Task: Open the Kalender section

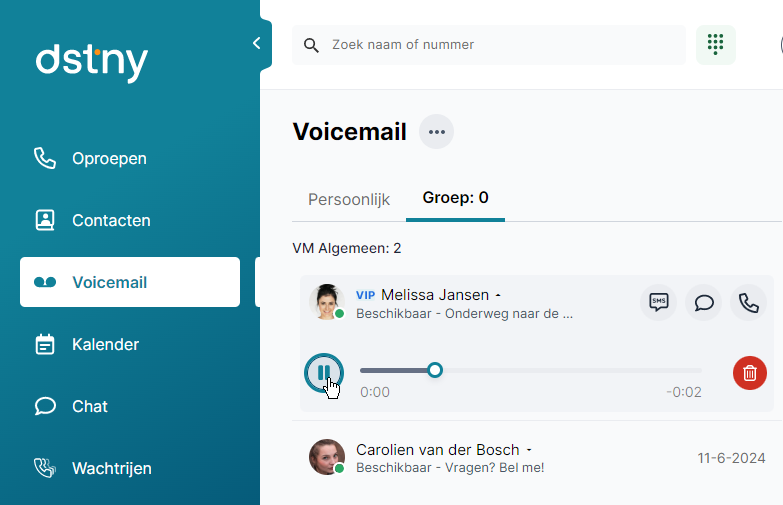Action: pos(105,344)
